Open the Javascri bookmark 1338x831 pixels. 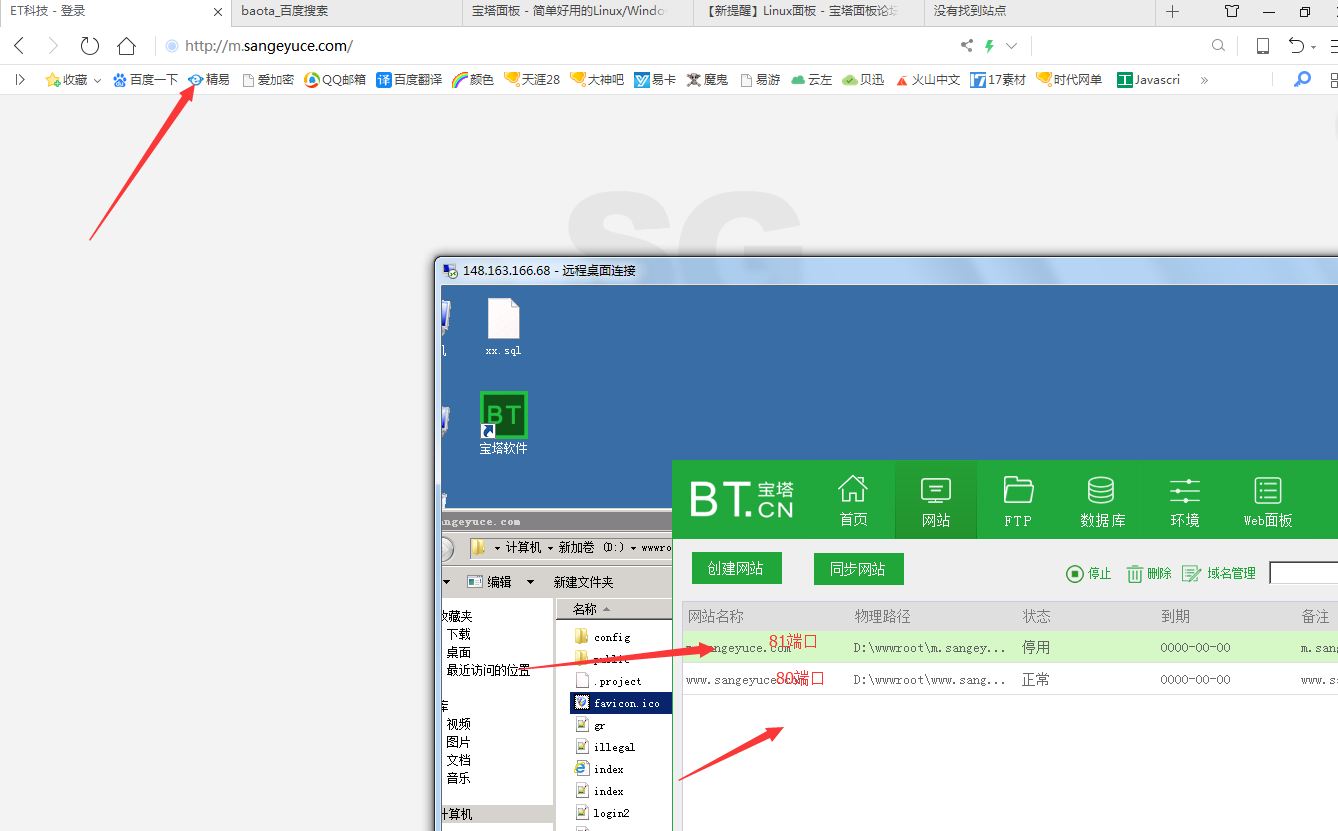coord(1149,80)
